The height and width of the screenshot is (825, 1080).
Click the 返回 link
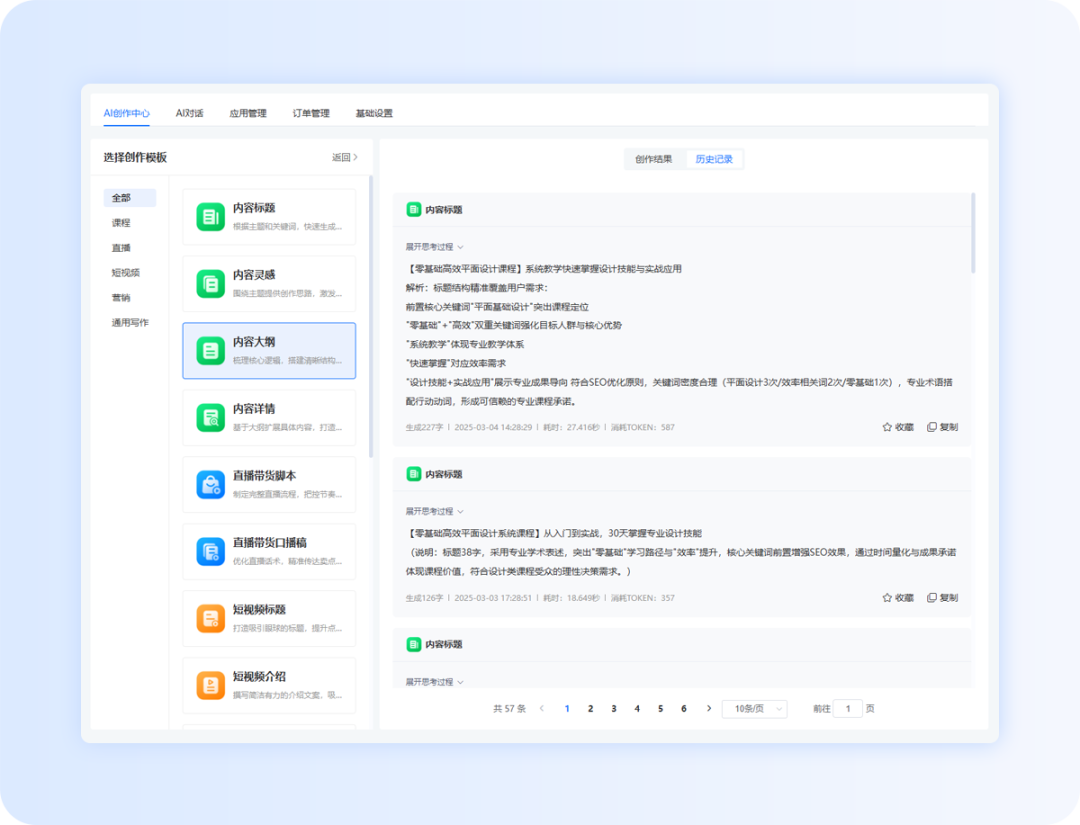click(344, 157)
